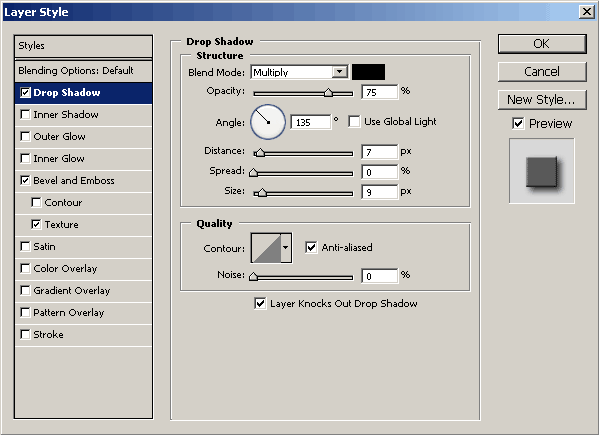Click the Spread slider handle
Viewport: 599px width, 435px height.
coord(253,172)
